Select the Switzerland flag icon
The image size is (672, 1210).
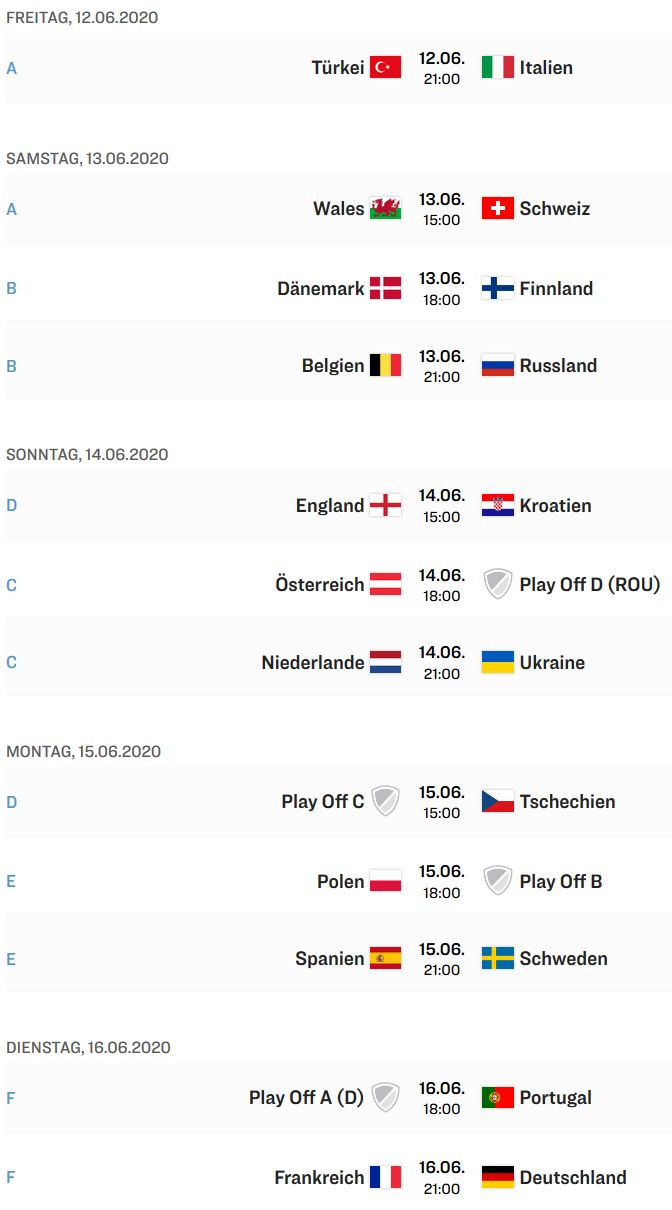[497, 209]
